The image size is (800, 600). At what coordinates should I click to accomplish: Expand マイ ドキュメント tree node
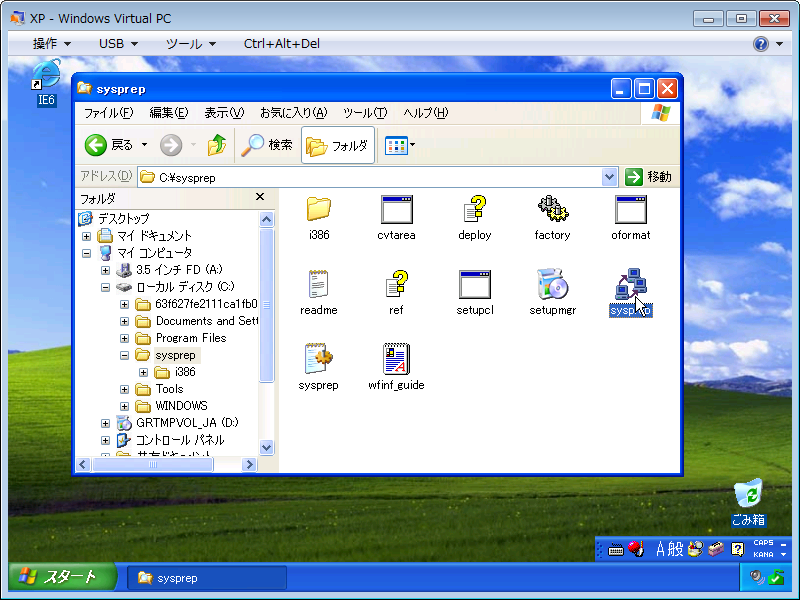[x=86, y=236]
